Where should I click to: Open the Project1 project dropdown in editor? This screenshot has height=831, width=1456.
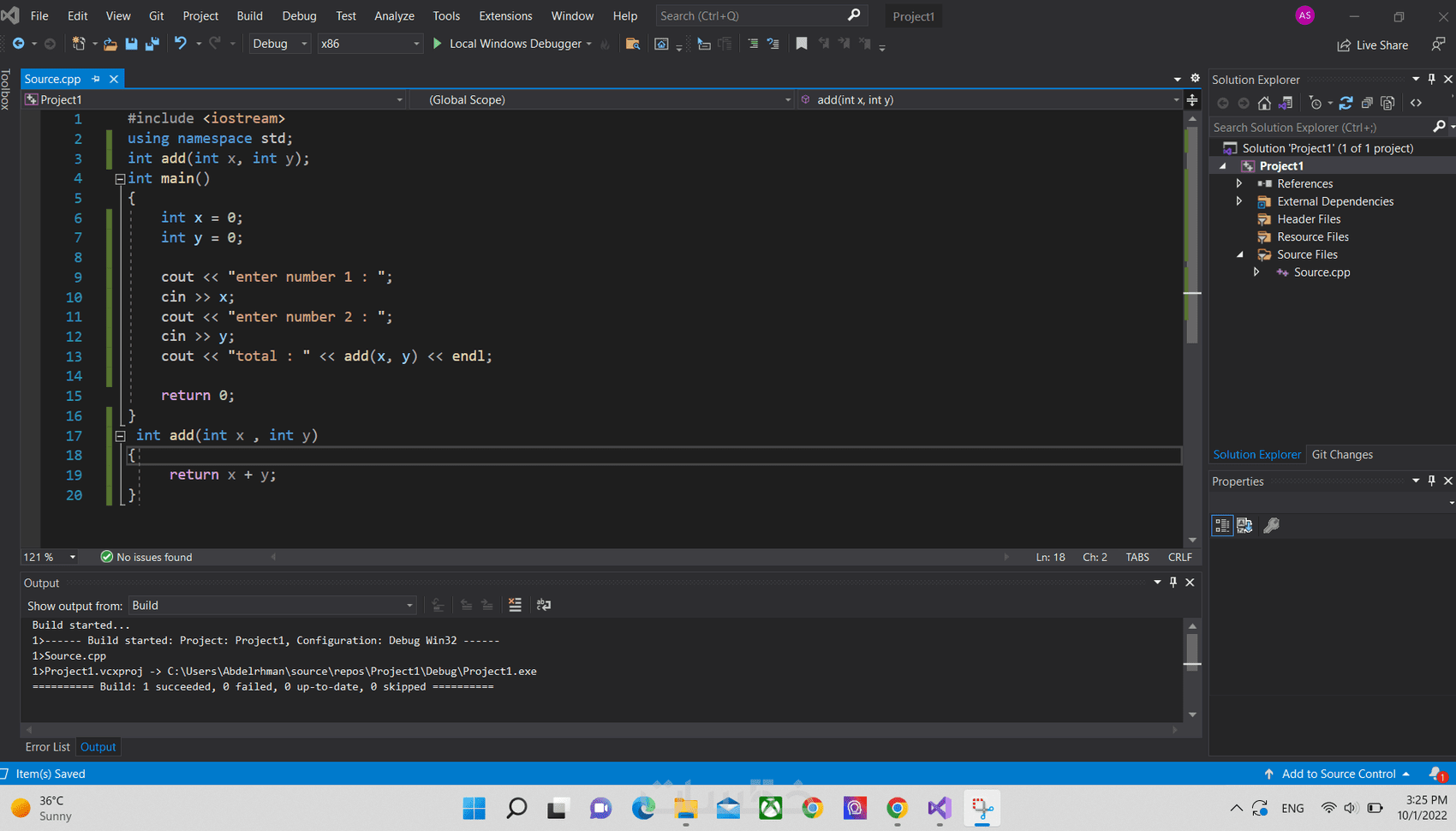(x=214, y=100)
